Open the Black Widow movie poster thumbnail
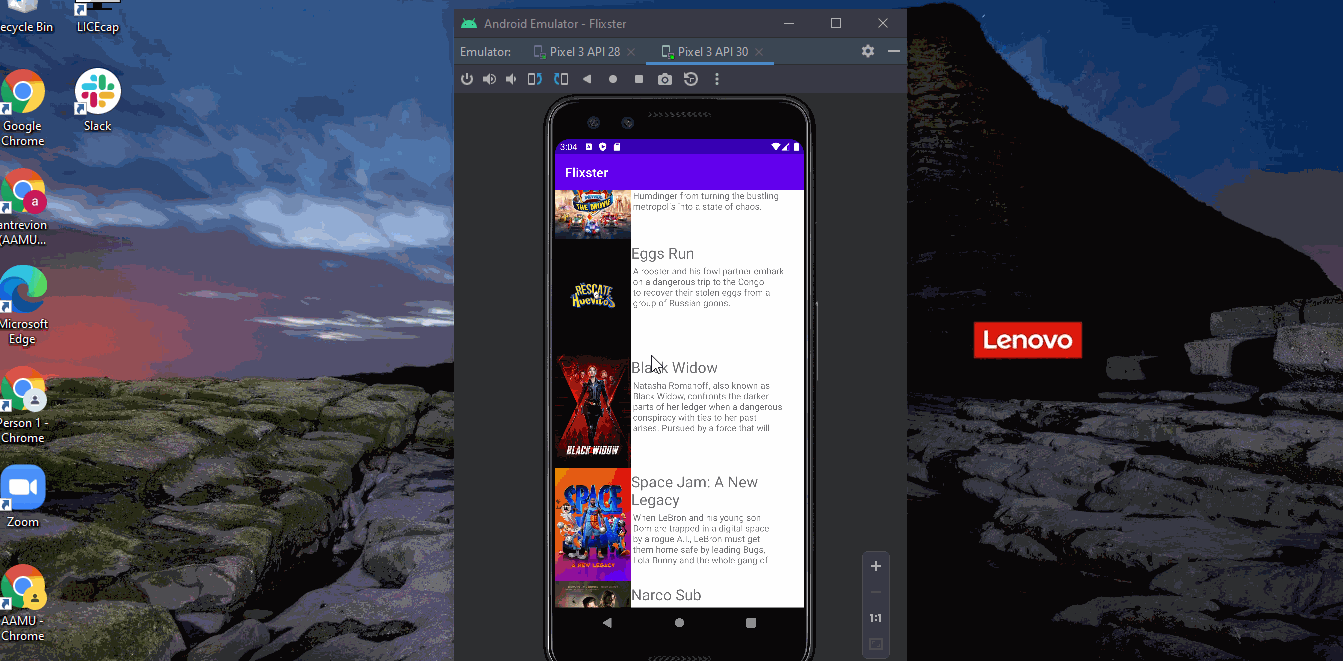 (x=592, y=408)
